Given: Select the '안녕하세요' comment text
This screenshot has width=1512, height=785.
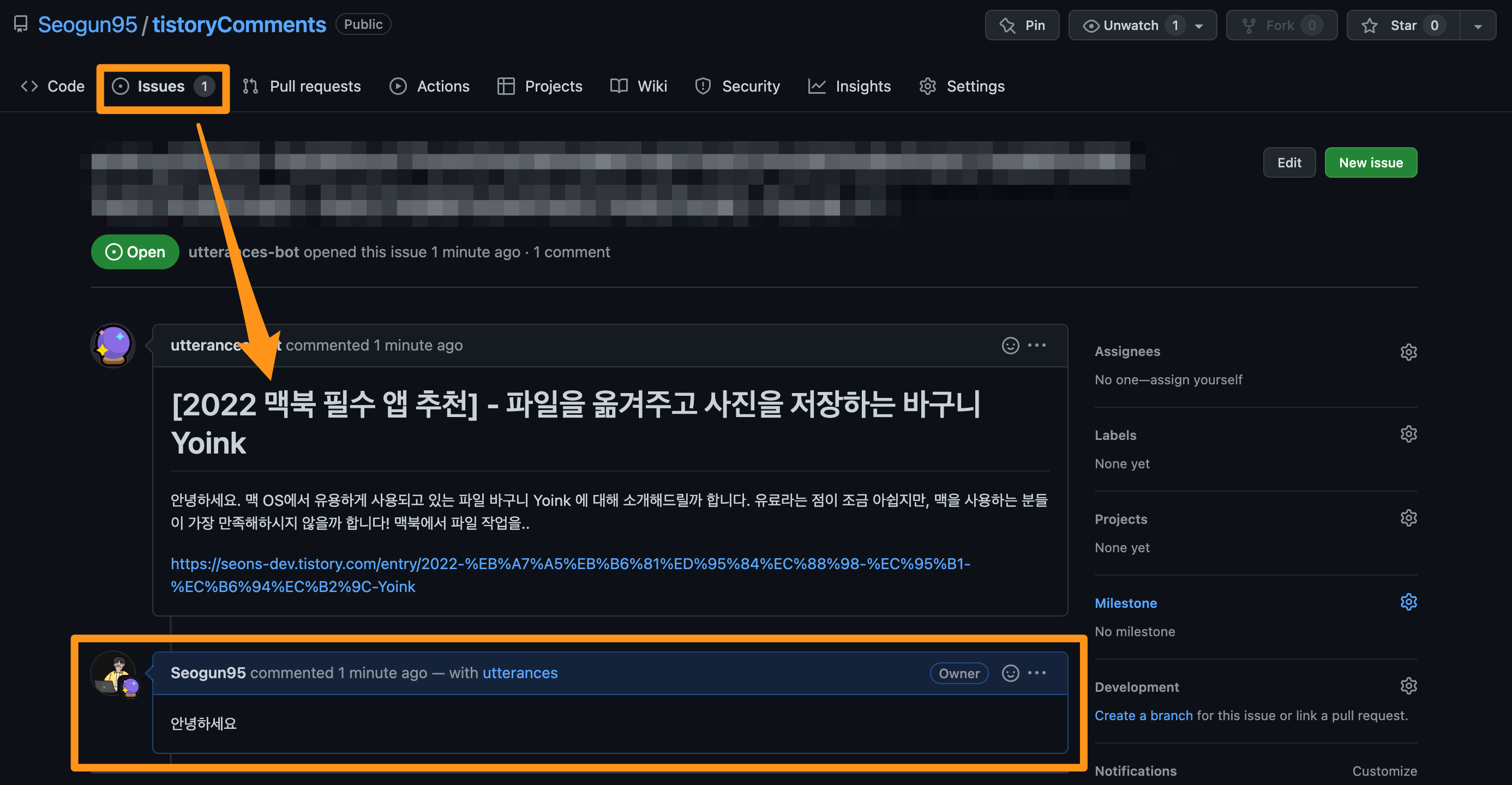Looking at the screenshot, I should 203,723.
